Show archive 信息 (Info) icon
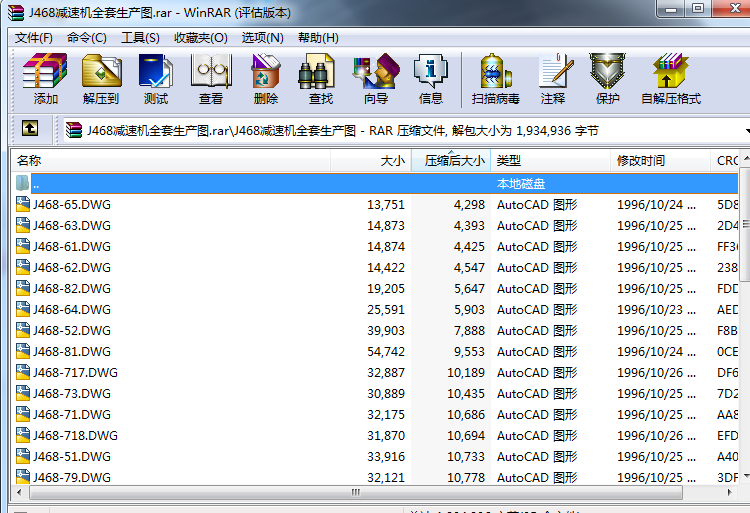 click(x=430, y=72)
